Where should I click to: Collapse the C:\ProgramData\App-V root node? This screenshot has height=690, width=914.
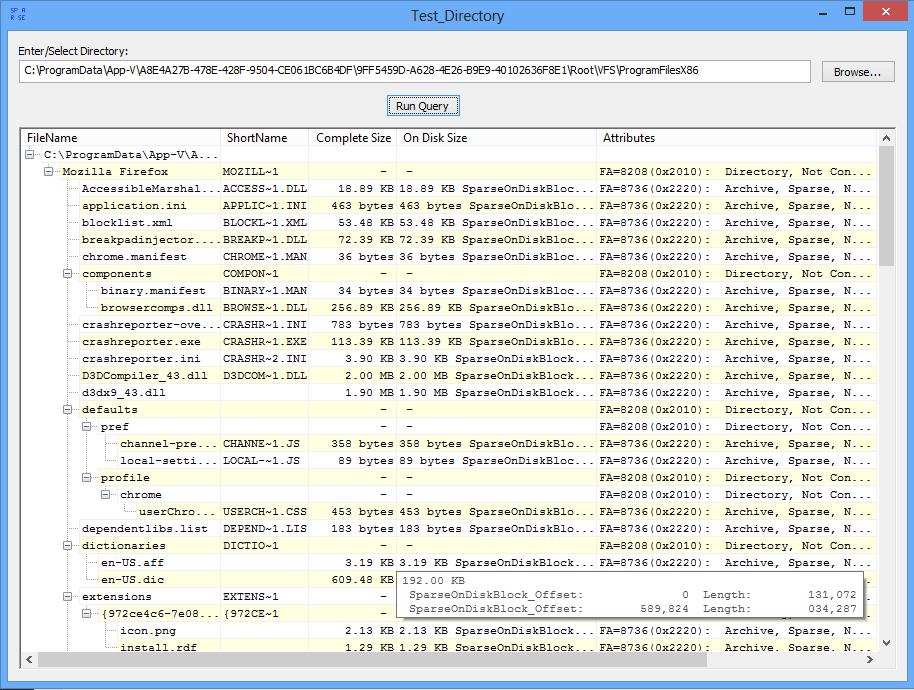(x=29, y=154)
